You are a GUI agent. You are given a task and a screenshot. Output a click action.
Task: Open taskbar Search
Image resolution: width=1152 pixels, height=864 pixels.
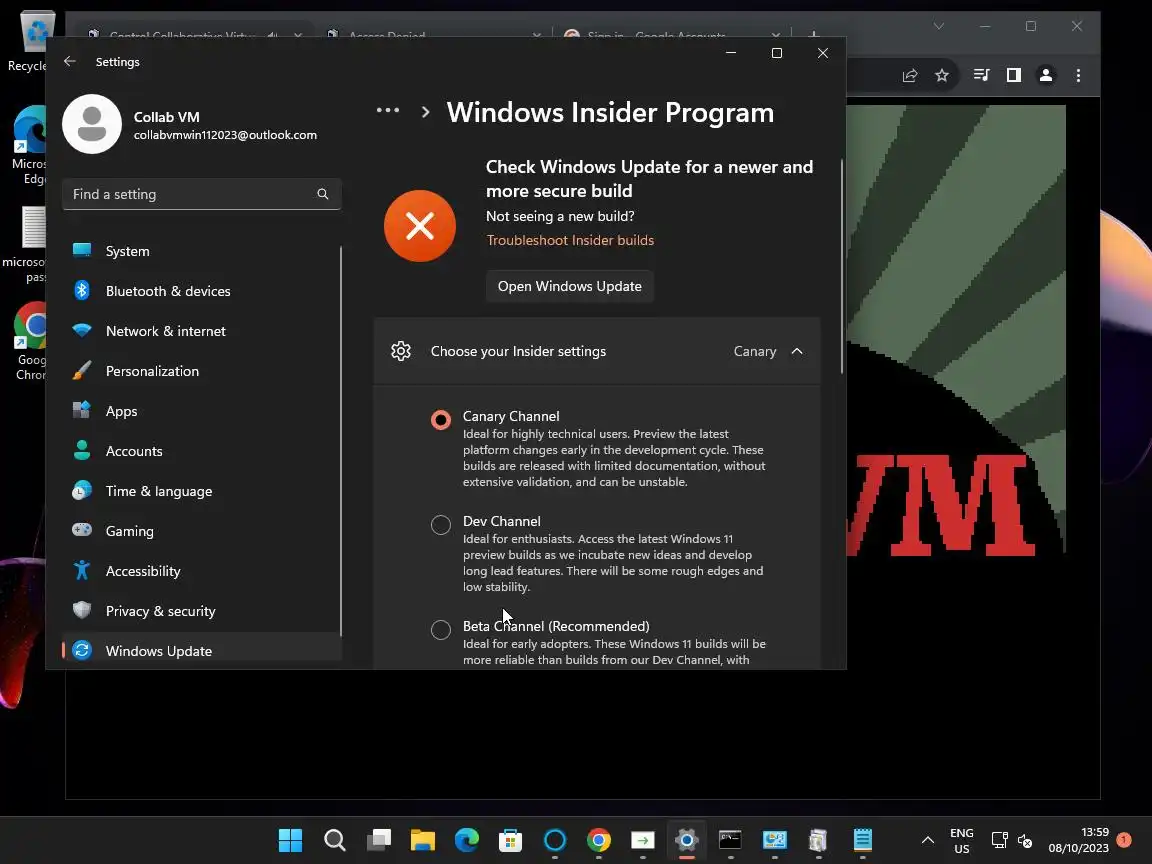[x=334, y=840]
